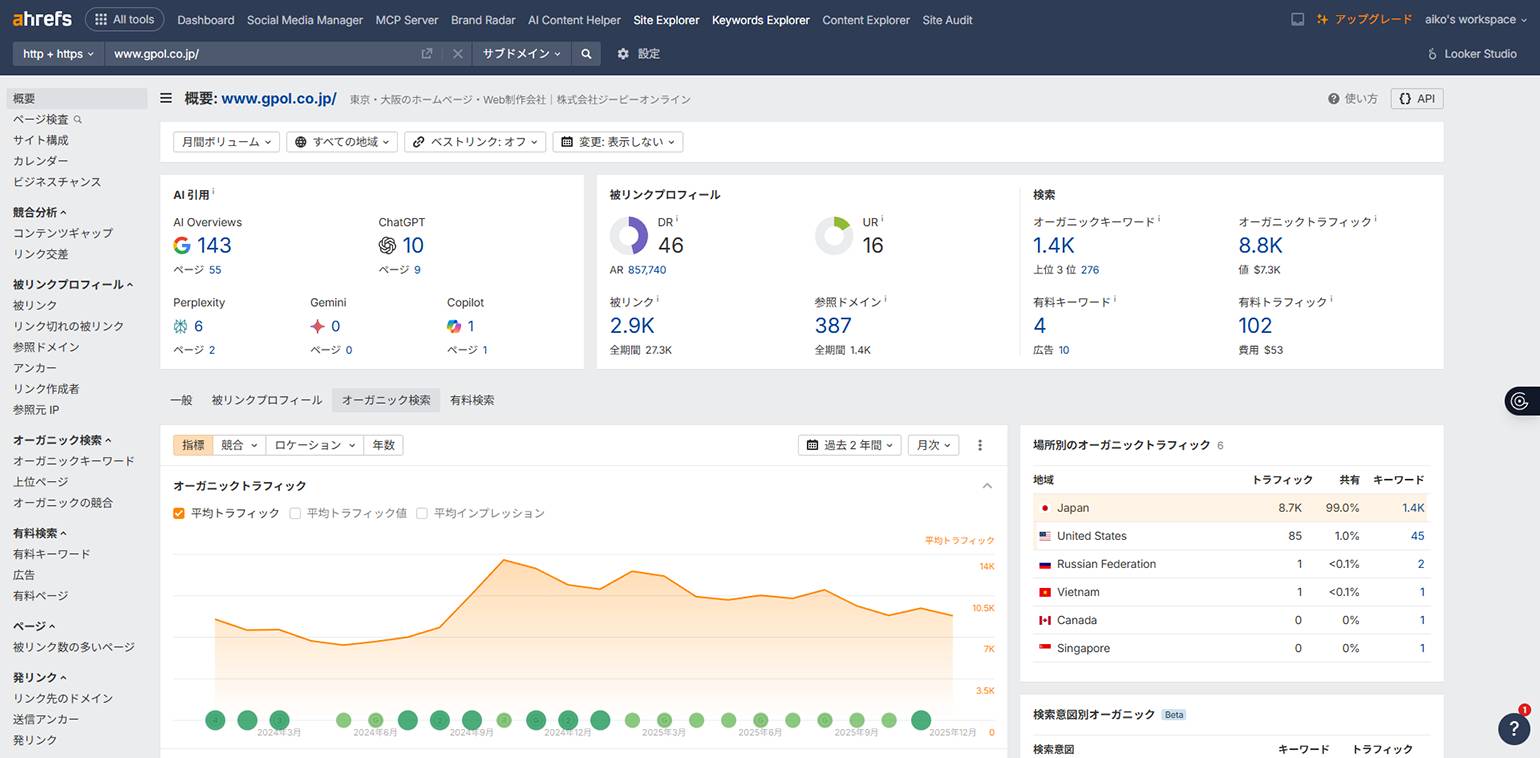Click the search magnifier icon in URL bar

[x=586, y=54]
